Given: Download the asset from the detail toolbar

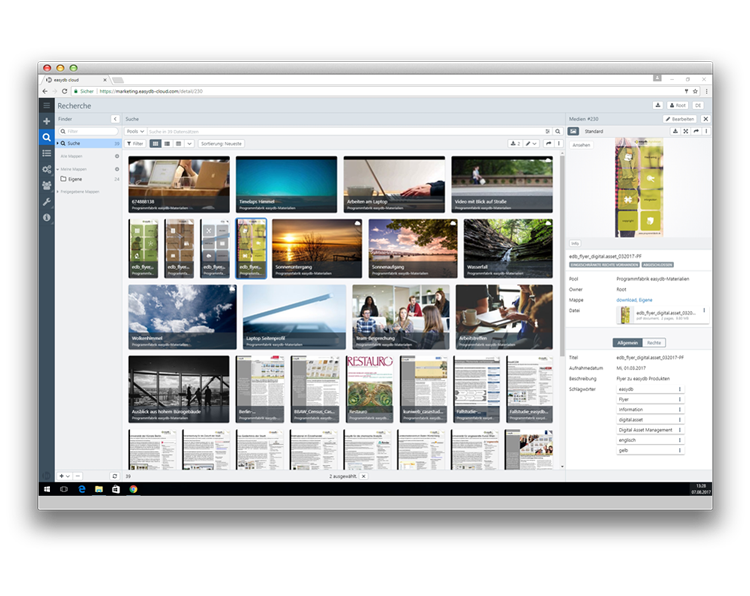Looking at the screenshot, I should pyautogui.click(x=675, y=131).
